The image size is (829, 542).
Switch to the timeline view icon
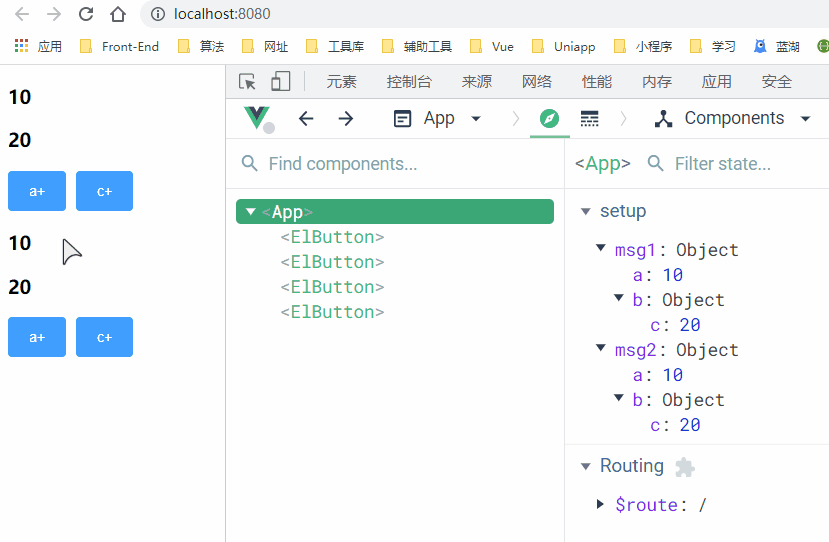coord(589,118)
